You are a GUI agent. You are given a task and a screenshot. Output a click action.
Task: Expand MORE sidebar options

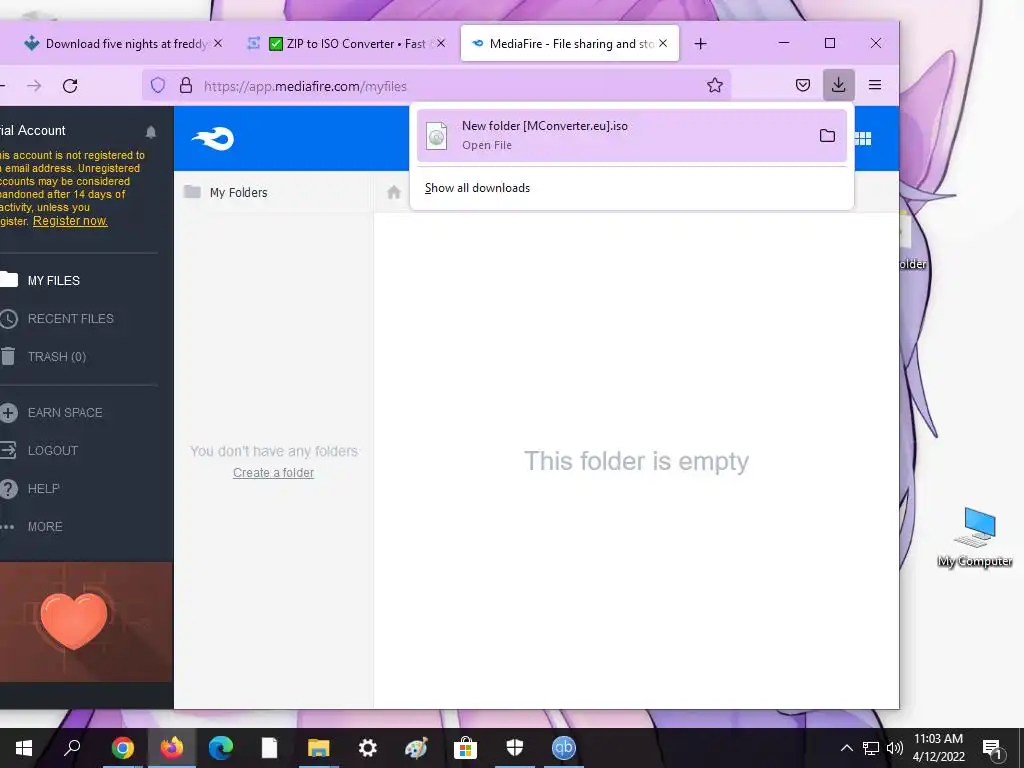point(44,526)
